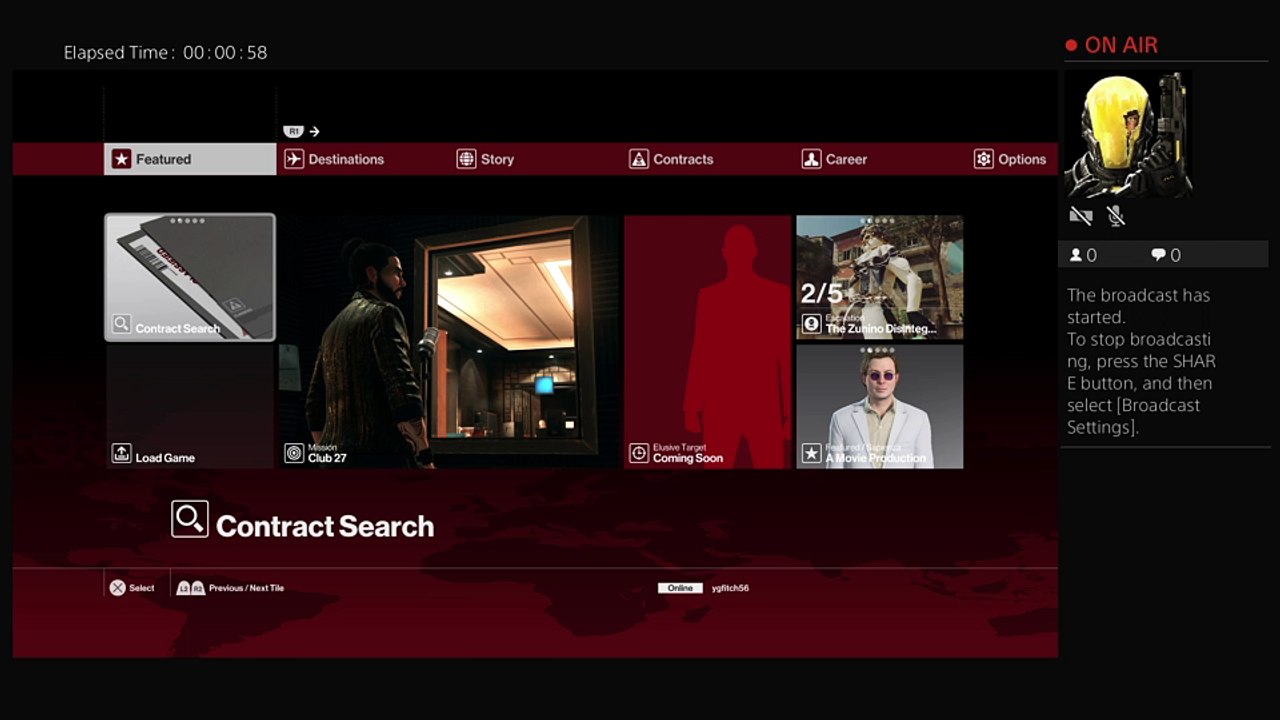This screenshot has width=1280, height=720.
Task: Click the viewers count person icon
Action: pos(1076,255)
